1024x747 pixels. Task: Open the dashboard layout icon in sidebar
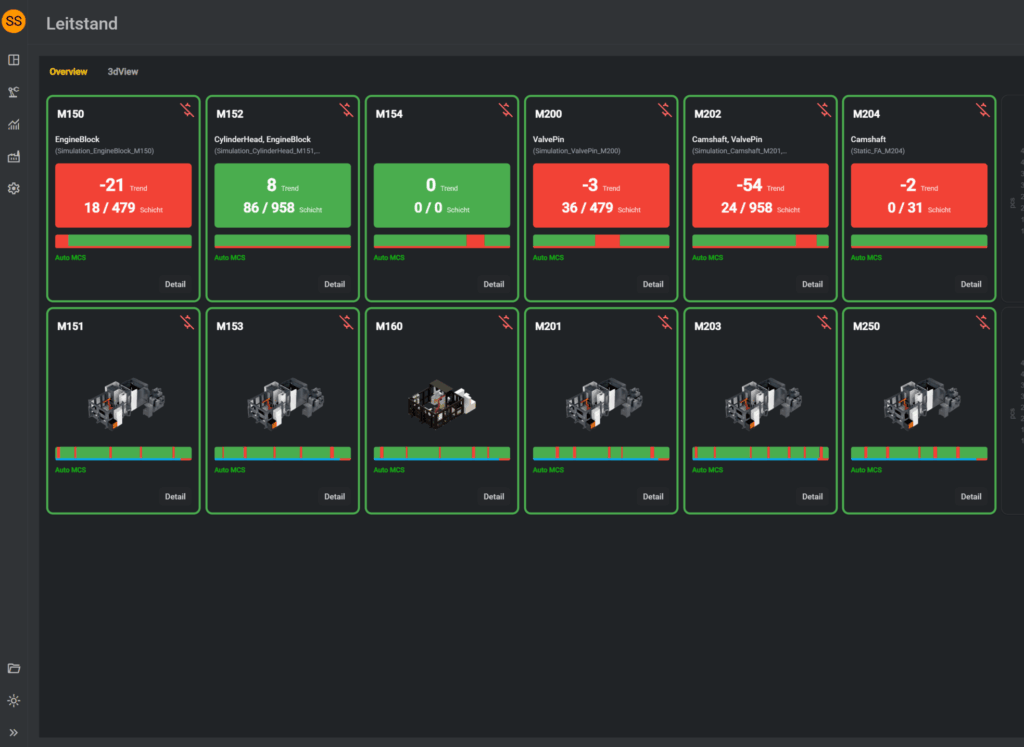pos(14,60)
